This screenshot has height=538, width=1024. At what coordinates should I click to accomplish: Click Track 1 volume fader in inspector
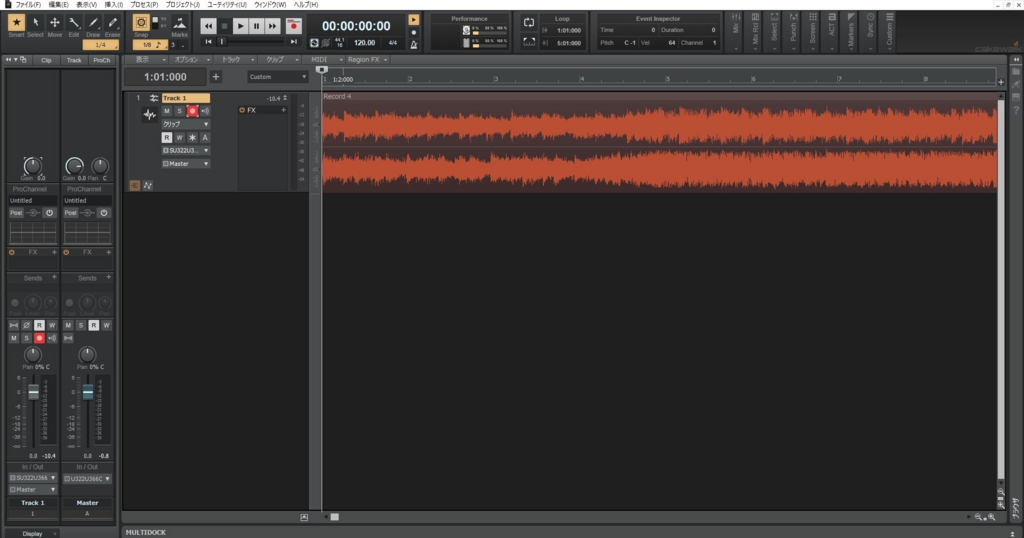[33, 393]
